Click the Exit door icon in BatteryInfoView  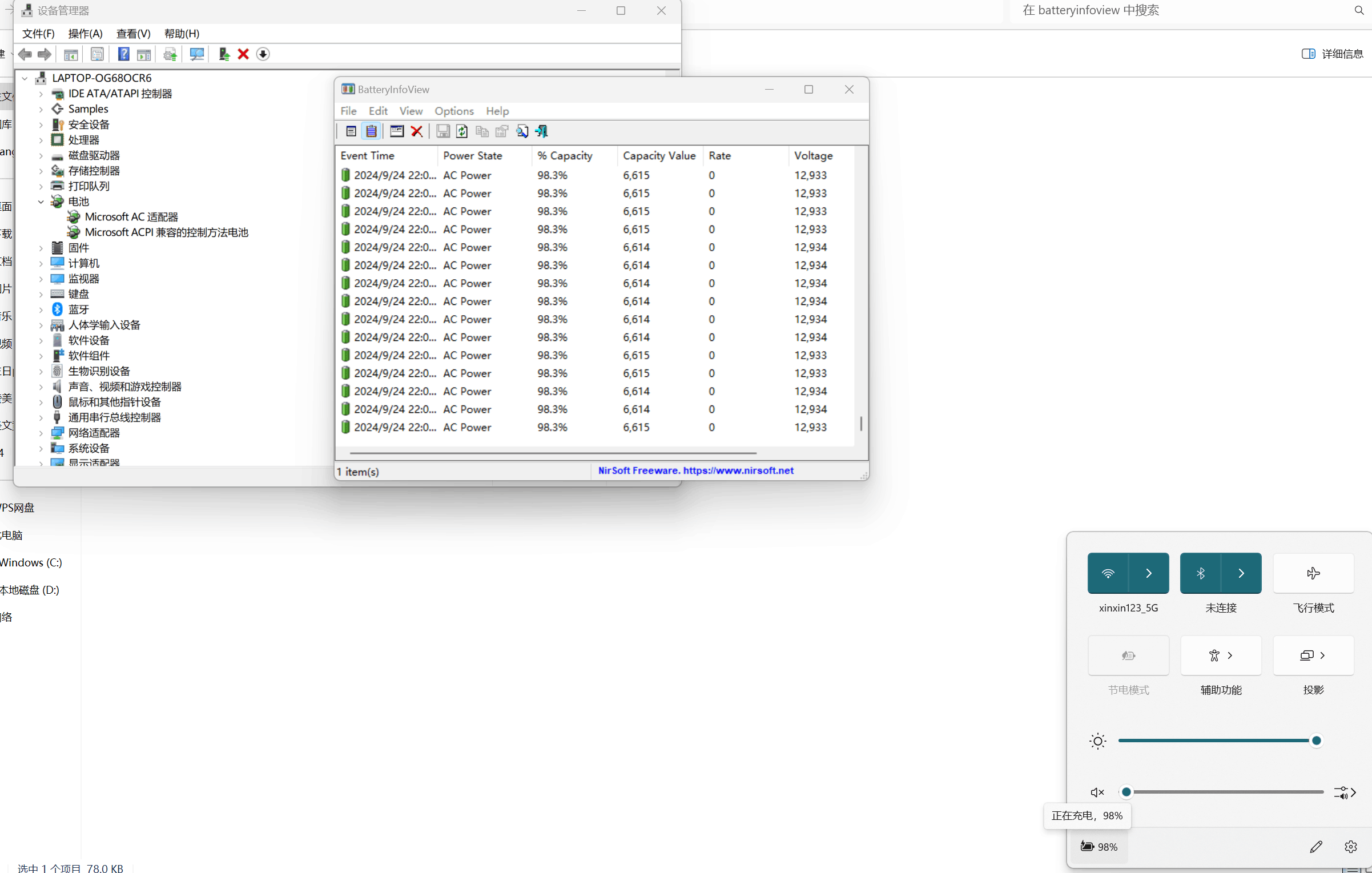point(541,131)
